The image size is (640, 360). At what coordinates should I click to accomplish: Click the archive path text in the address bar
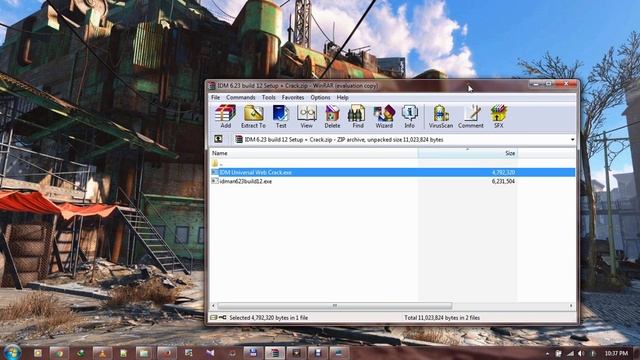(x=344, y=140)
